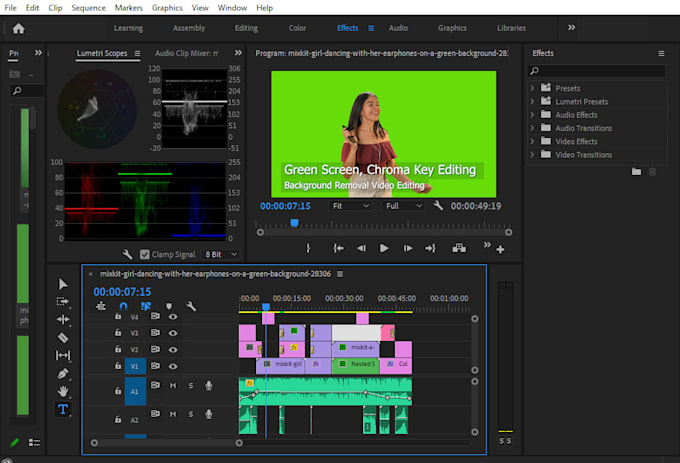
Task: Select the Hand tool
Action: tap(63, 391)
